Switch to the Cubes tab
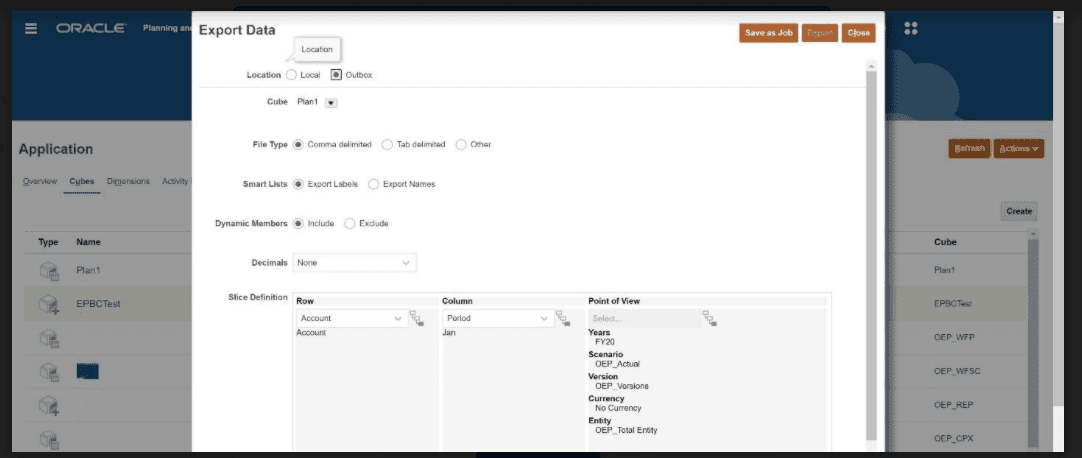Image resolution: width=1082 pixels, height=458 pixels. pyautogui.click(x=82, y=181)
